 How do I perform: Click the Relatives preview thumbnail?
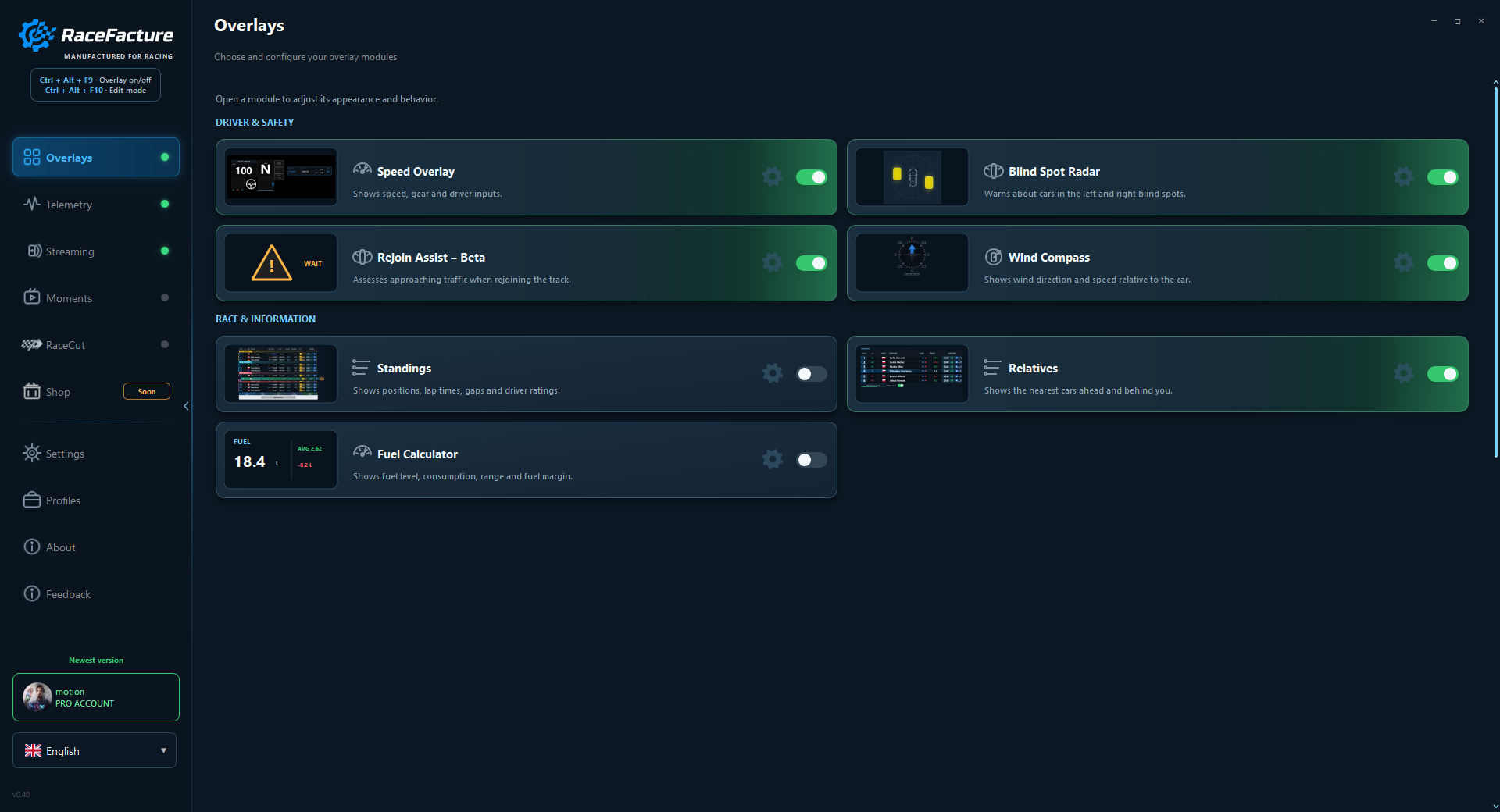coord(912,374)
